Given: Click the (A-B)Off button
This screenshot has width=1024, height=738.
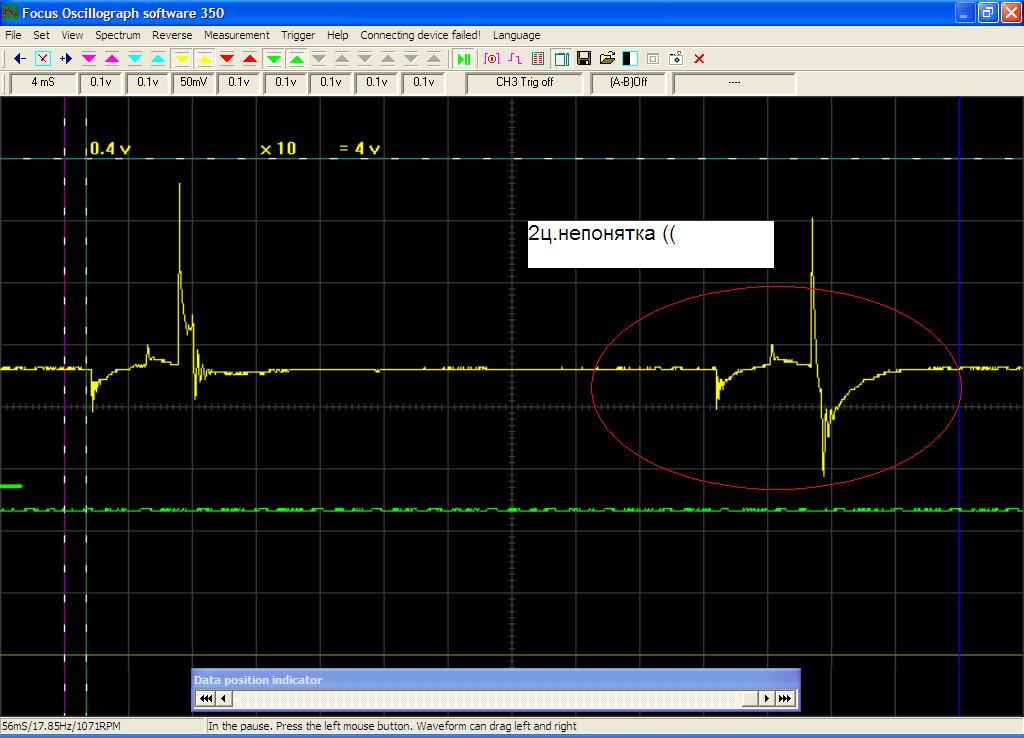Looking at the screenshot, I should (628, 82).
